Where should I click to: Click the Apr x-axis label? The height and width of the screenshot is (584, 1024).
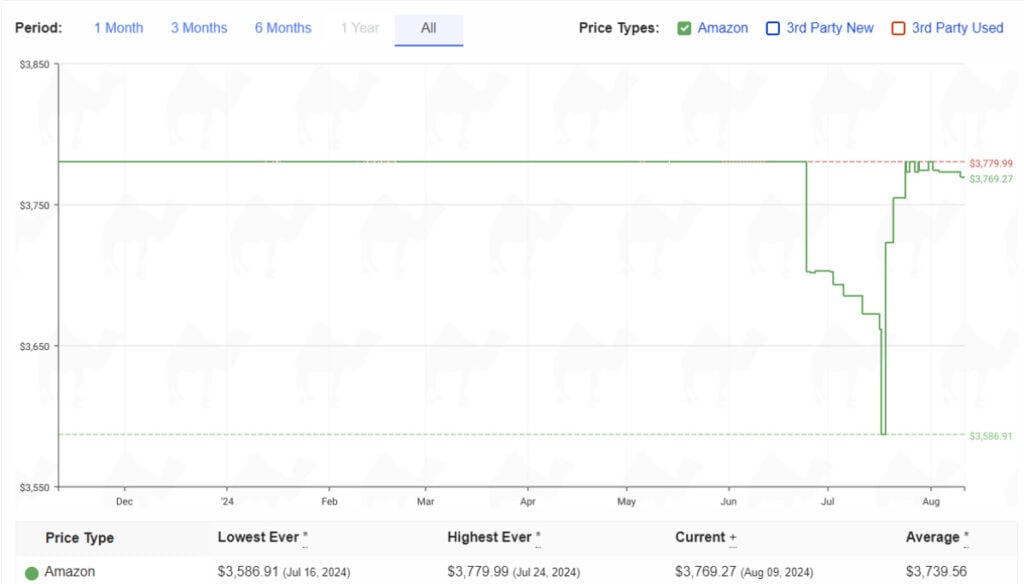(528, 502)
